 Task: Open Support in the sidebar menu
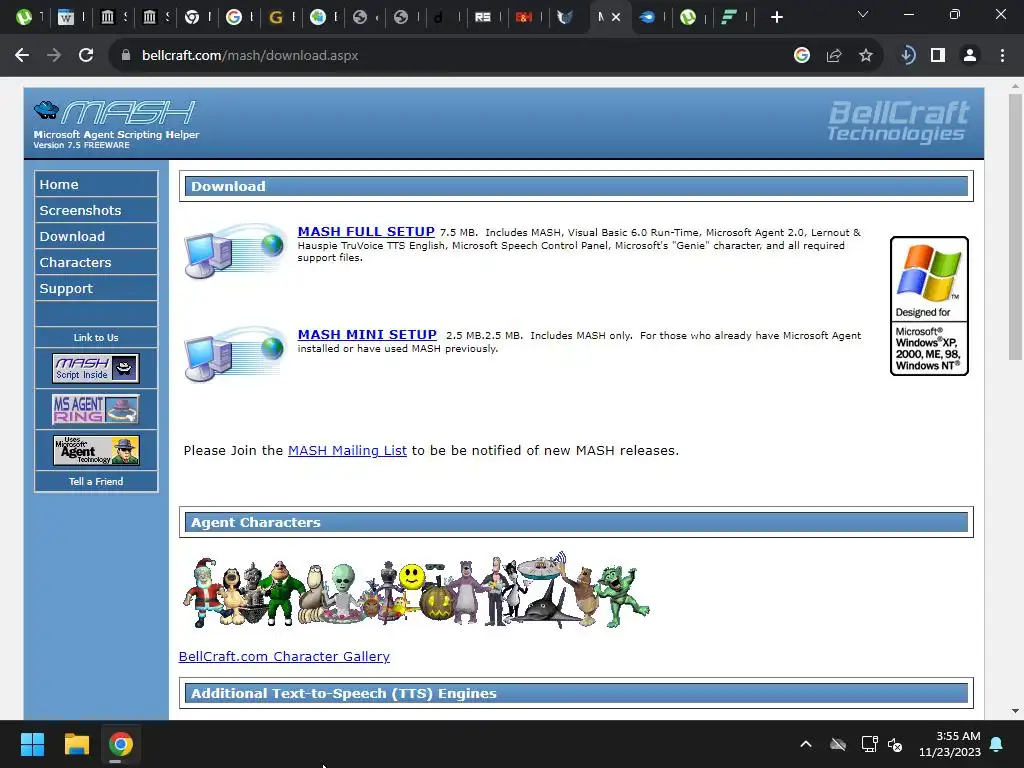click(x=96, y=289)
